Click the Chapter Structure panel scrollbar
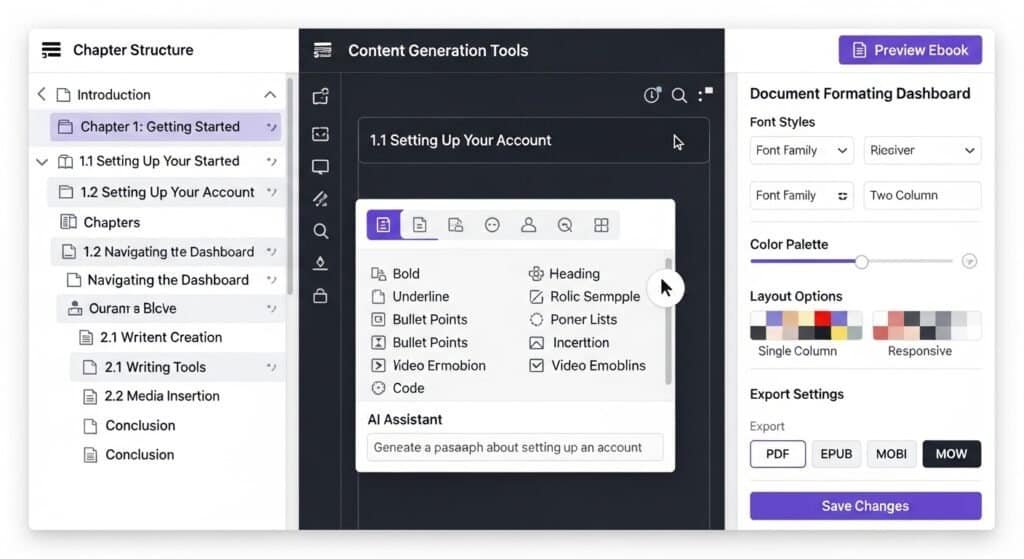The height and width of the screenshot is (559, 1024). point(289,186)
